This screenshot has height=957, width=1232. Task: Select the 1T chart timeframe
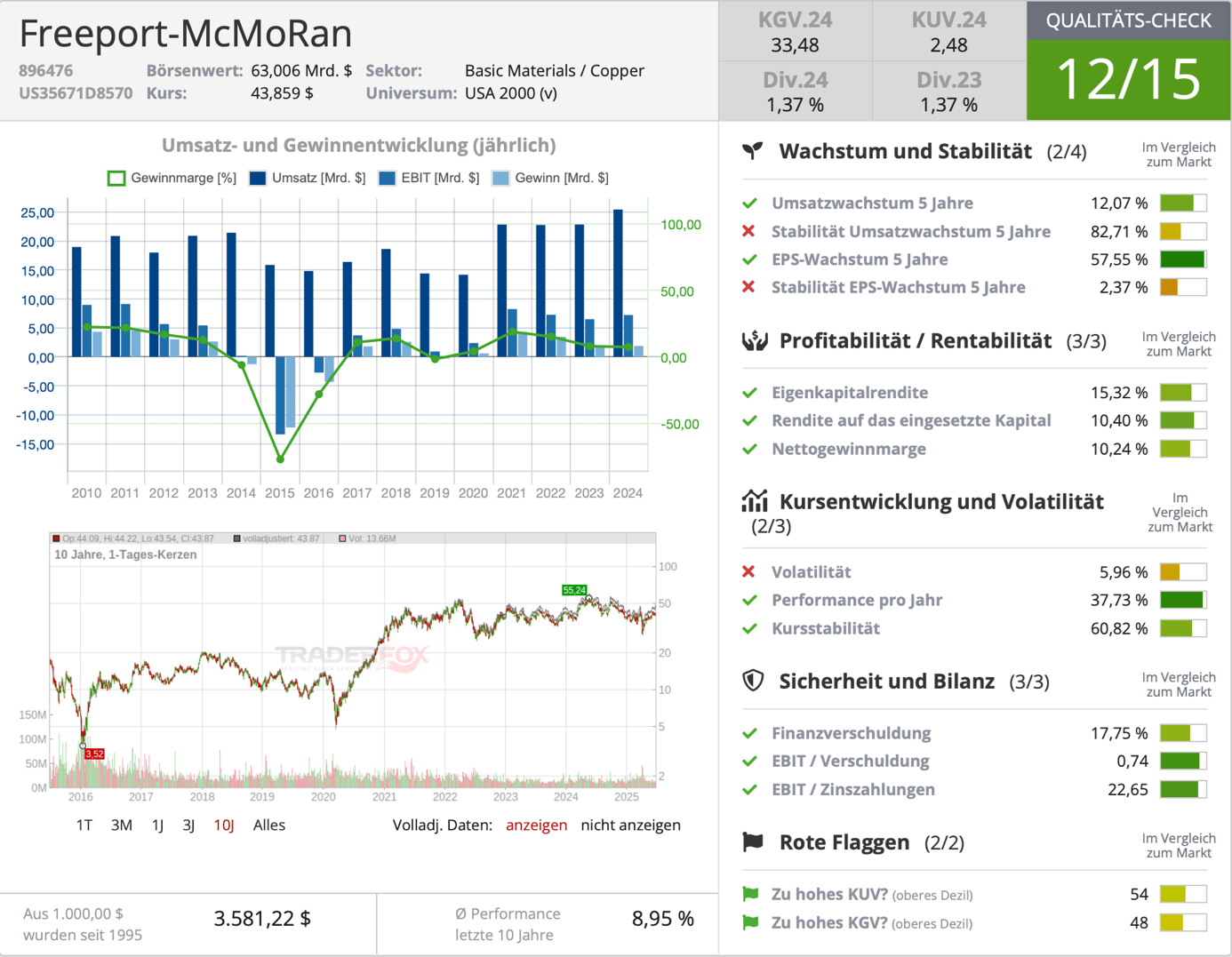click(x=84, y=825)
